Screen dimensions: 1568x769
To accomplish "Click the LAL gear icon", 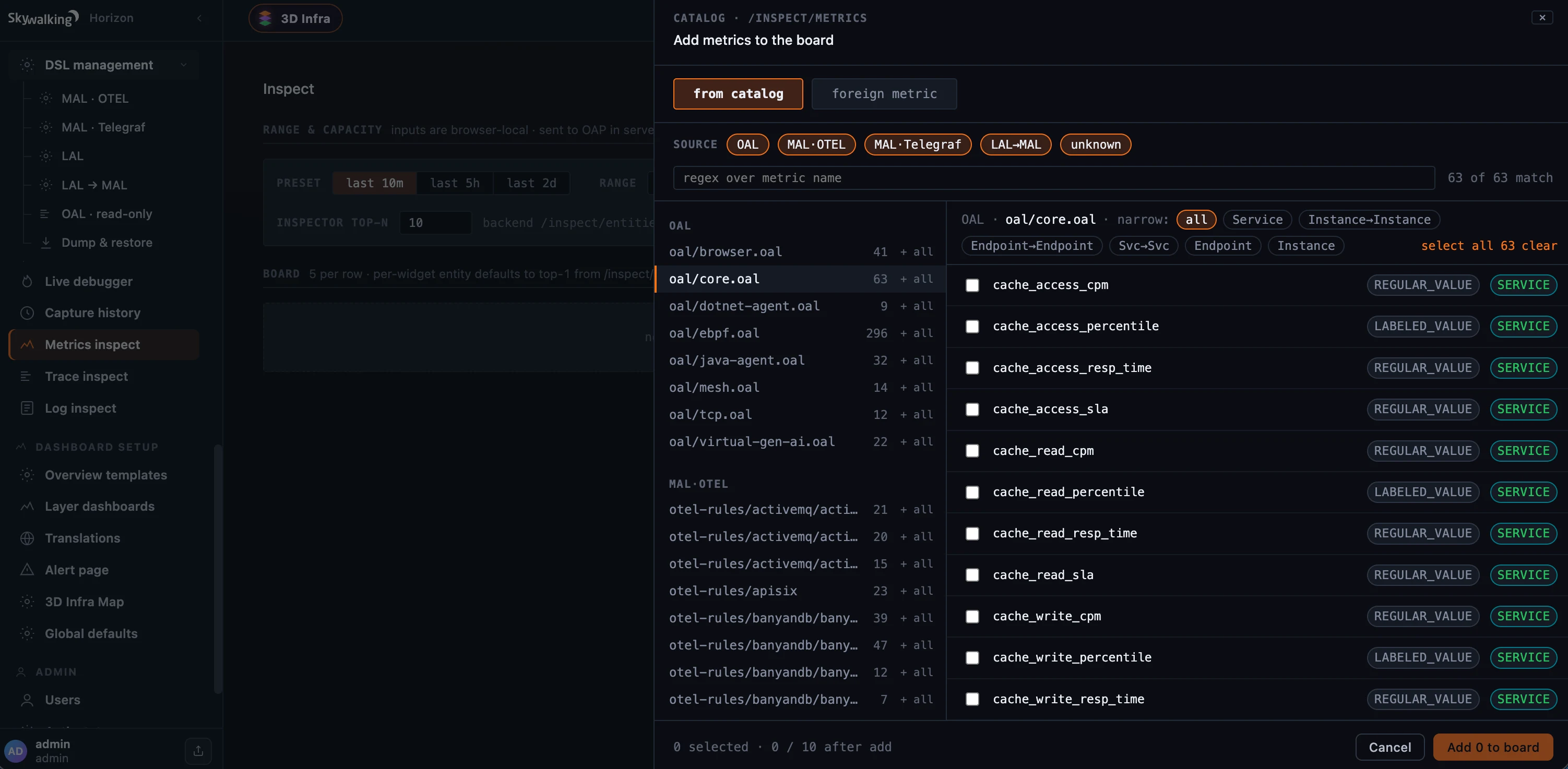I will tap(45, 156).
